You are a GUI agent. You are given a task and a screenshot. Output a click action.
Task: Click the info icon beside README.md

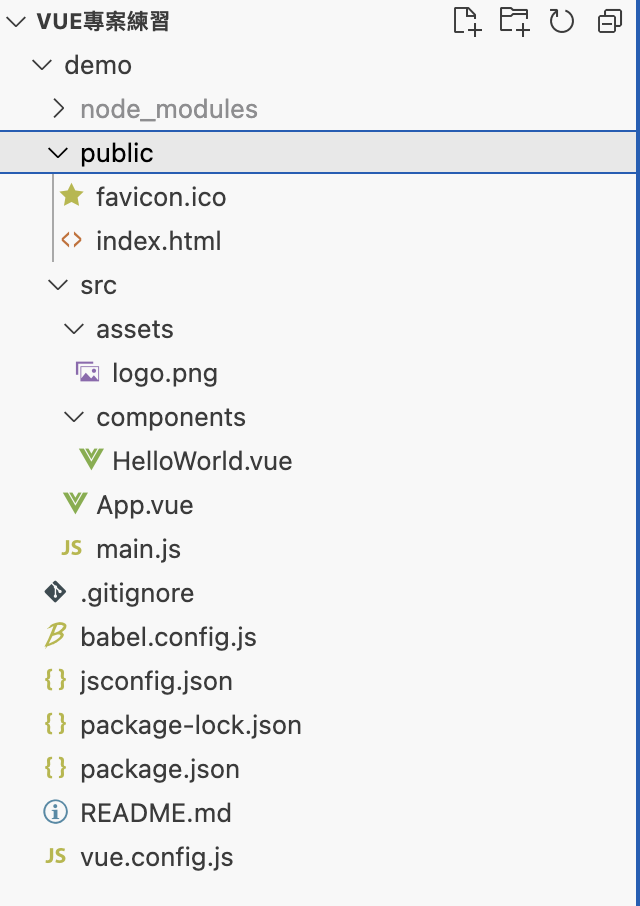56,812
